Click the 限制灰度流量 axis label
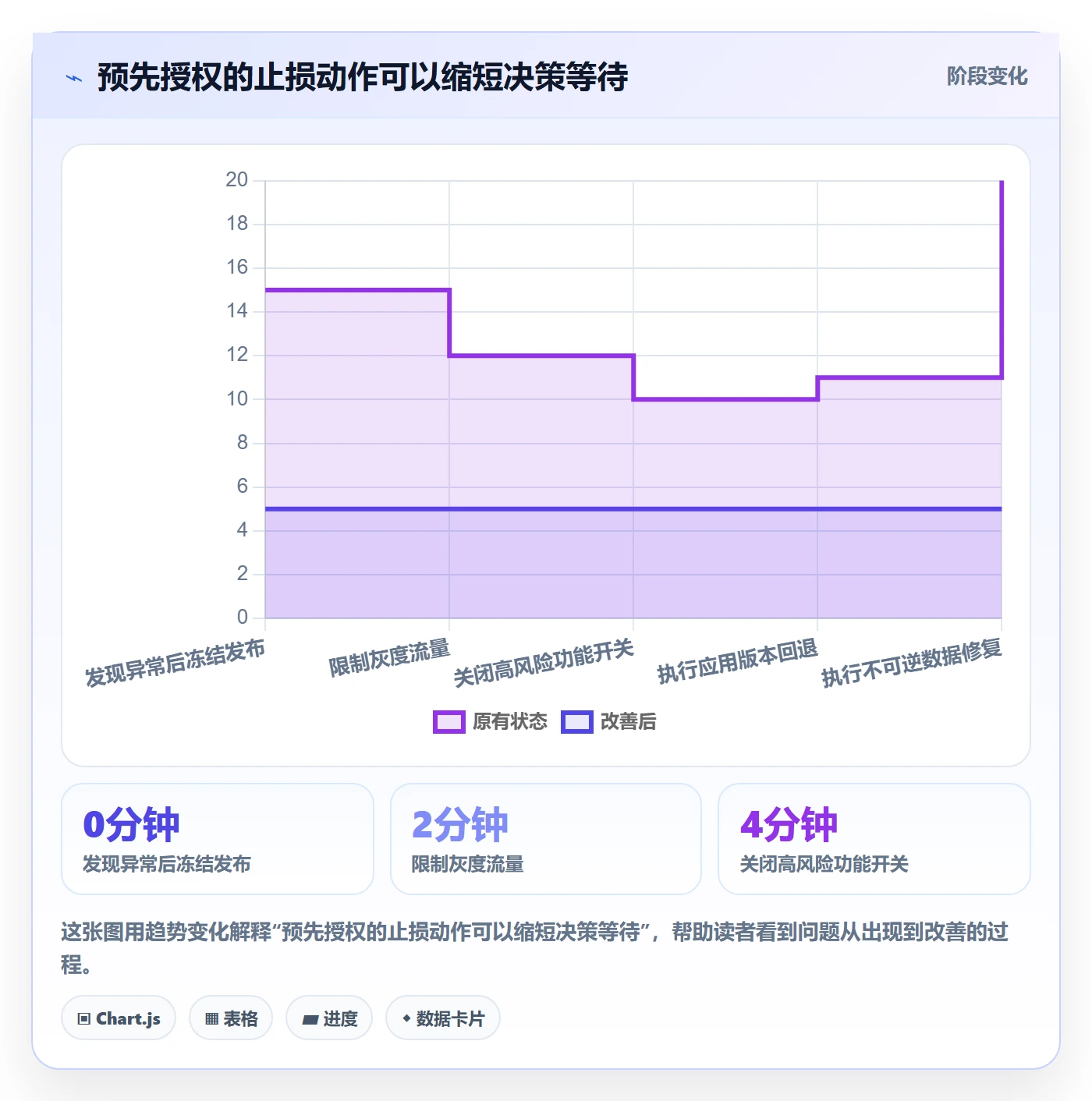Screen dimensions: 1092x1101 (x=389, y=658)
